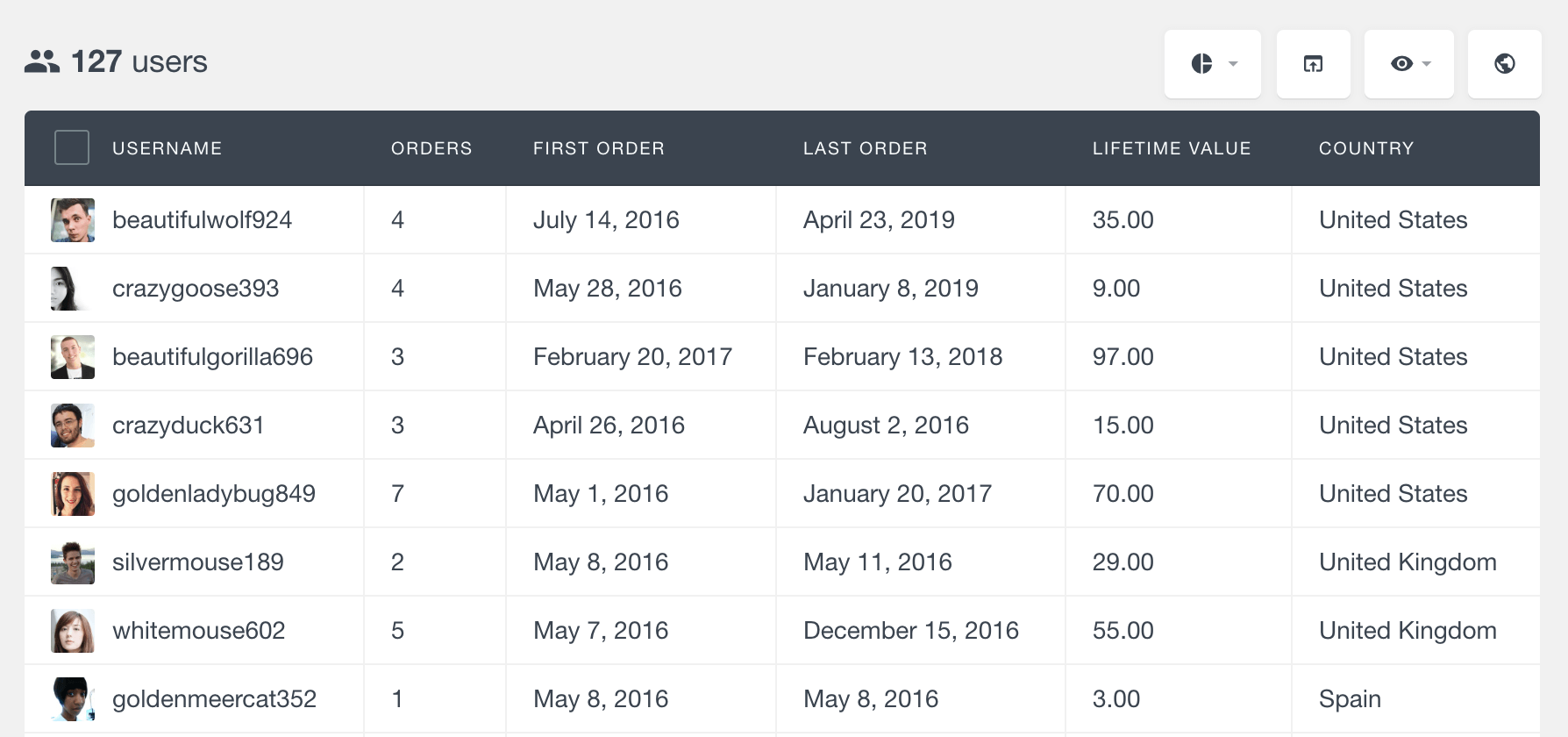Image resolution: width=1568 pixels, height=737 pixels.
Task: Click silvermouse189's avatar image
Action: 73,562
